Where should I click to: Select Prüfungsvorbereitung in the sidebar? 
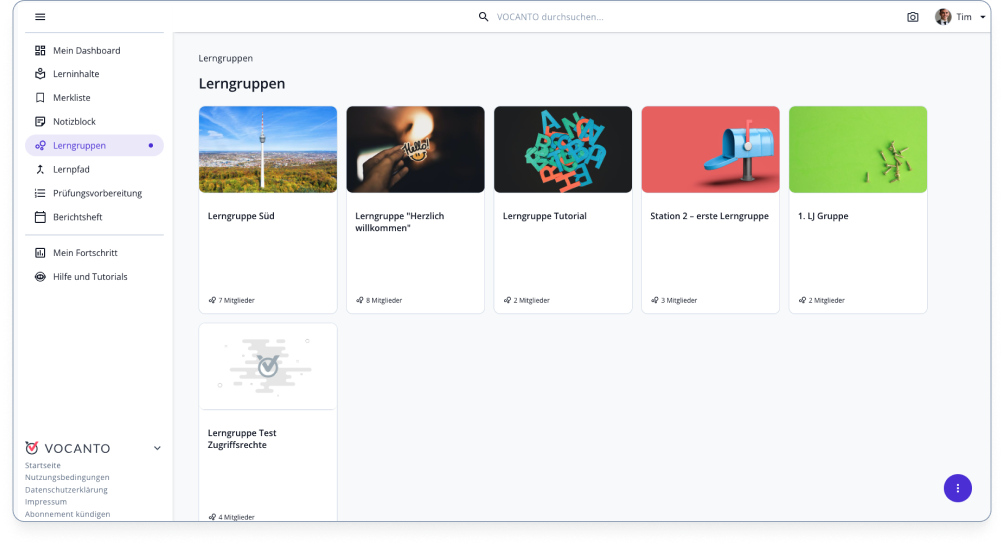click(x=97, y=193)
